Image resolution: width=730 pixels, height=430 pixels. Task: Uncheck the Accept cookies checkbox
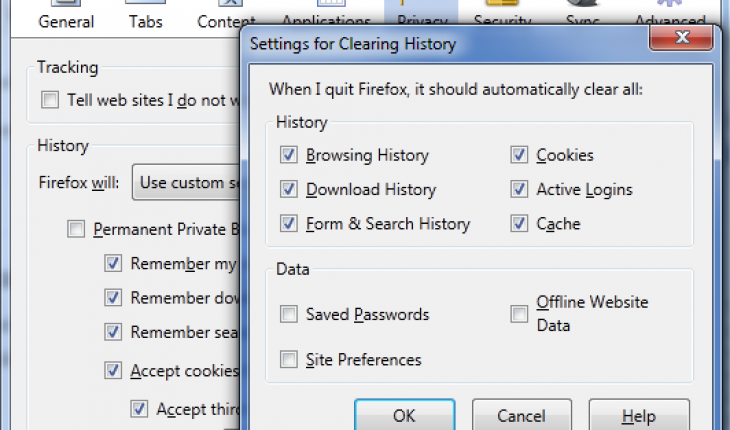point(113,371)
